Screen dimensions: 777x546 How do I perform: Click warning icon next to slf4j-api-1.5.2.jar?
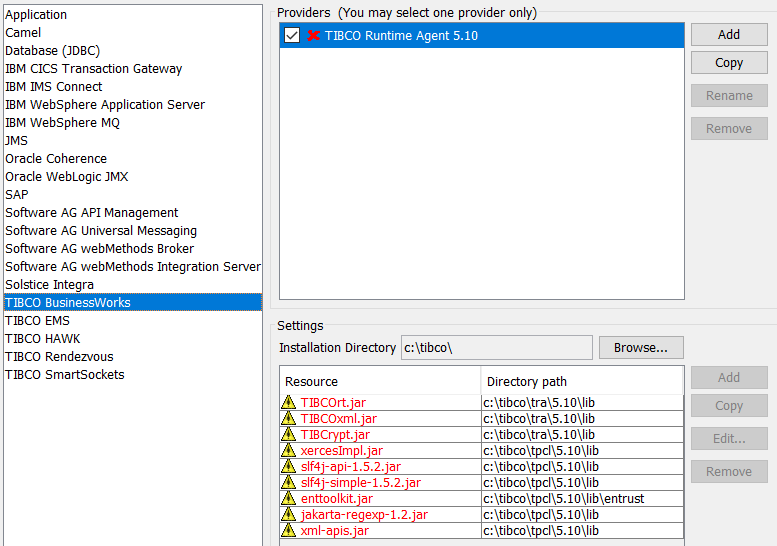pos(288,466)
